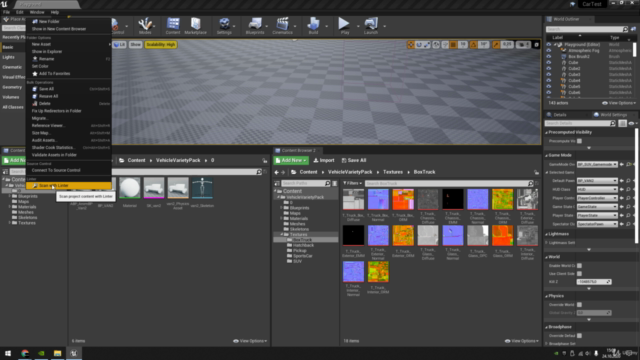Open the Blueprints toolbar icon

[x=255, y=26]
